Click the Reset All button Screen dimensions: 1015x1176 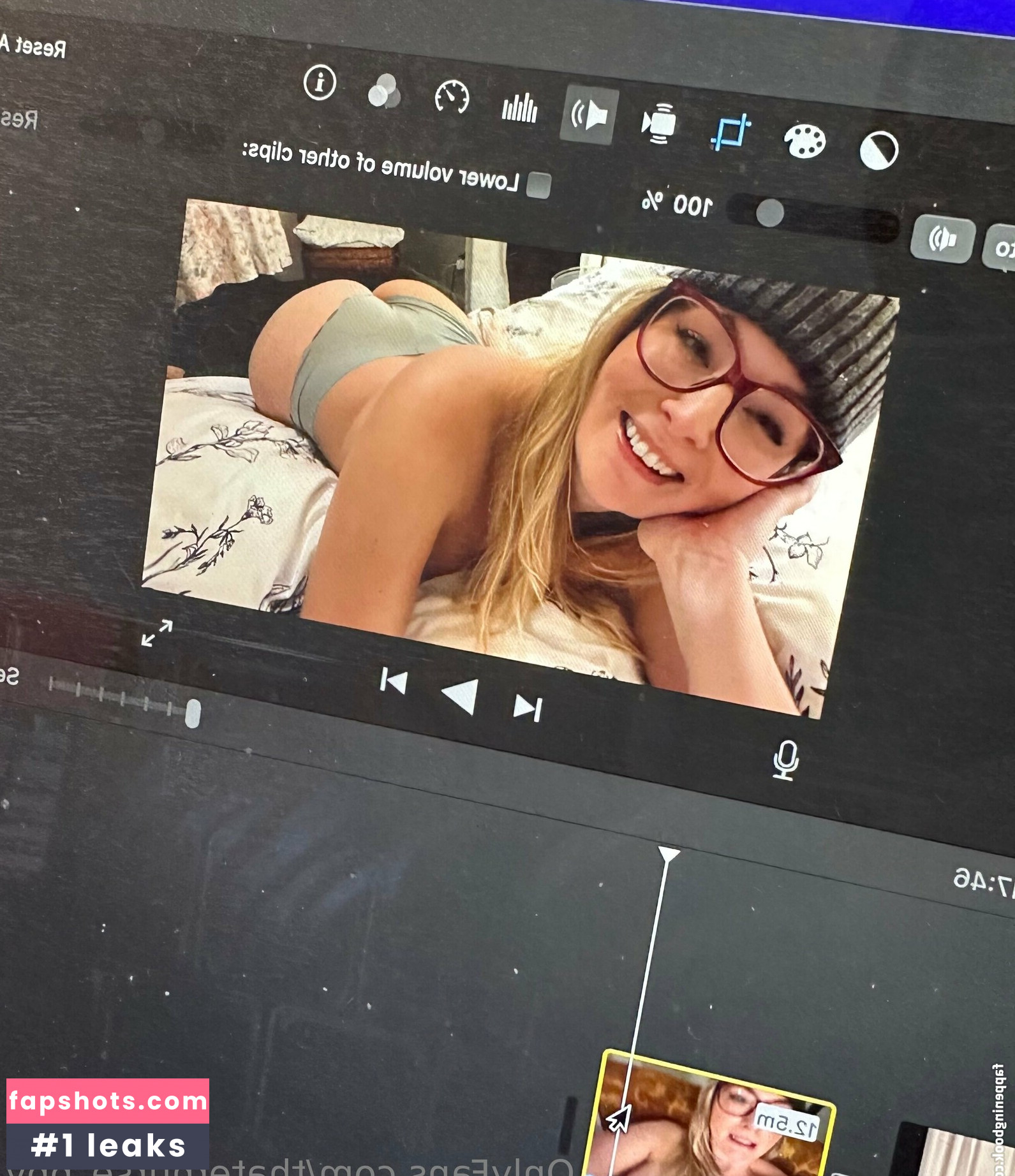point(32,47)
